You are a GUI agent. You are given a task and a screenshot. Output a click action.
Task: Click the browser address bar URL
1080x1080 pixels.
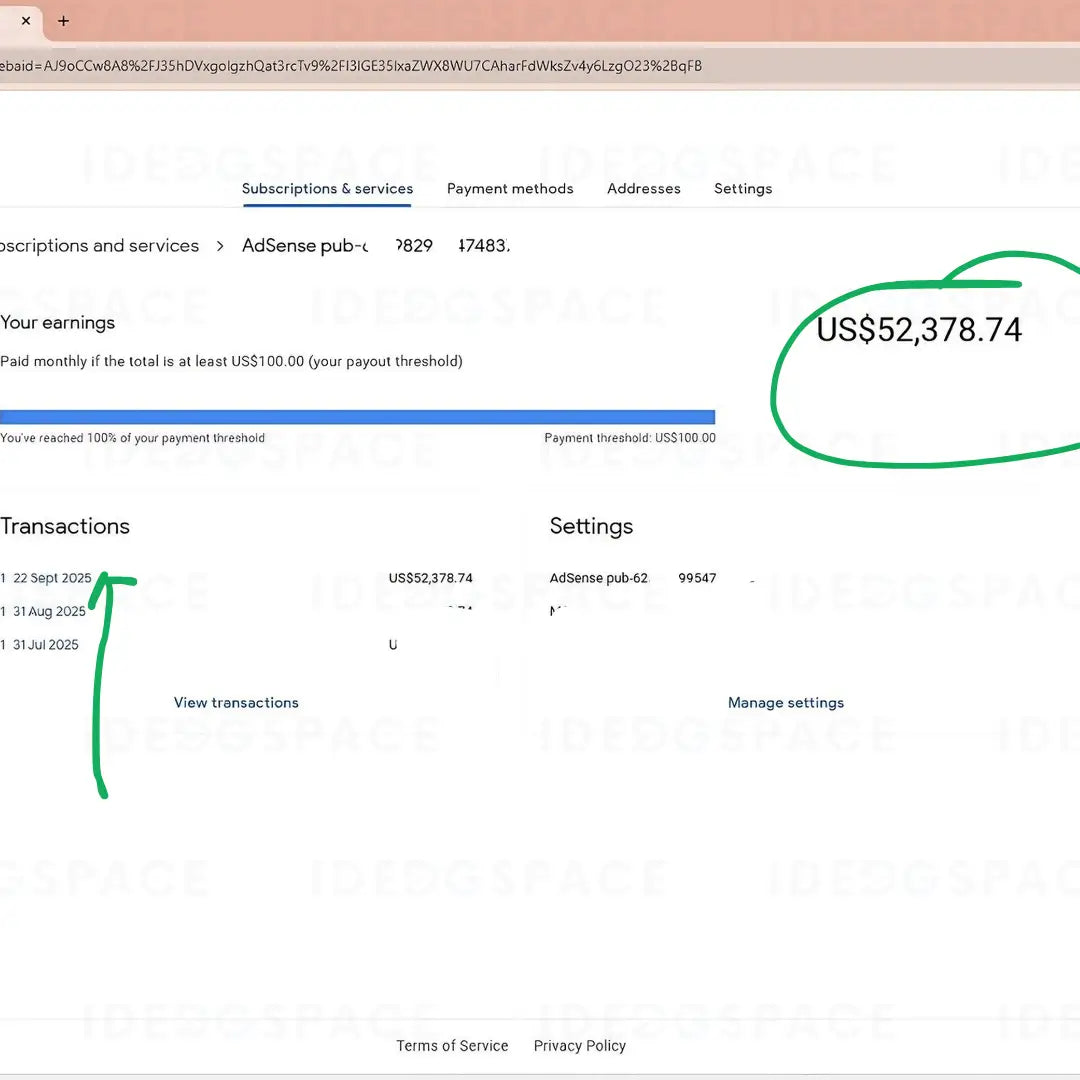tap(350, 66)
